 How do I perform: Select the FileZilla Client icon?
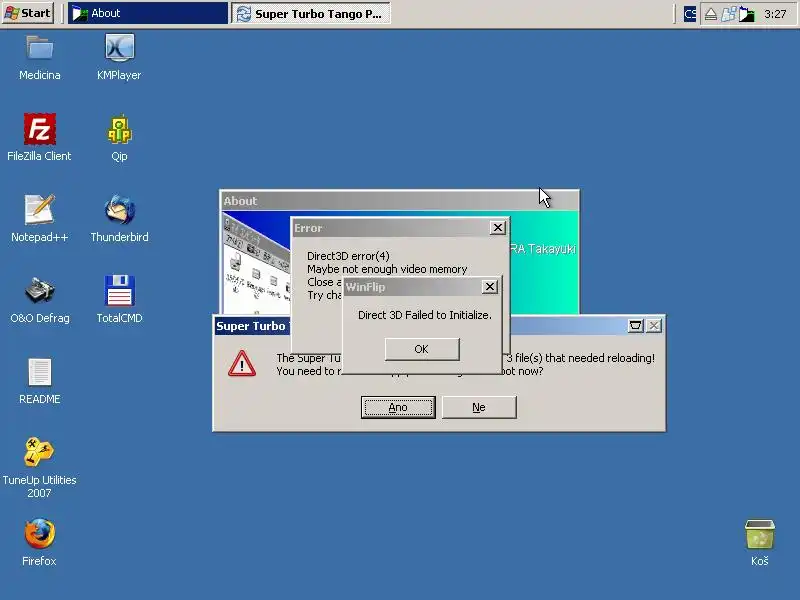(x=40, y=129)
